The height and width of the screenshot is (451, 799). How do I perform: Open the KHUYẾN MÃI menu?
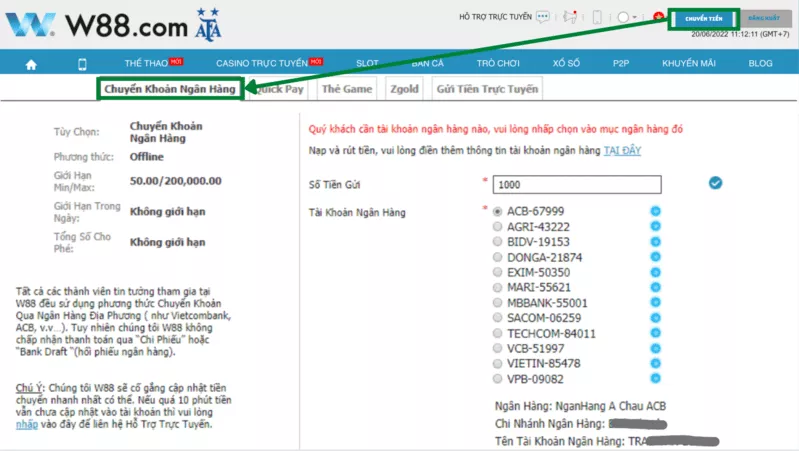click(688, 63)
